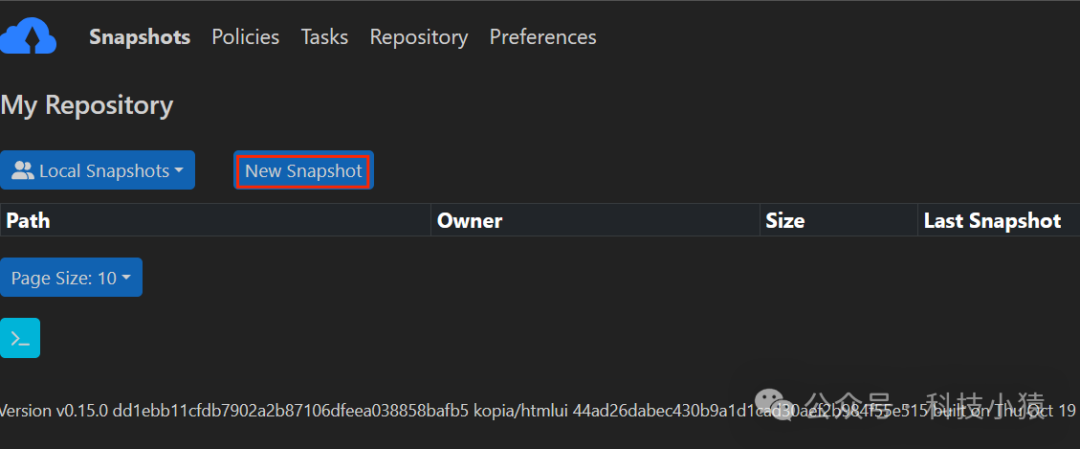The width and height of the screenshot is (1080, 449).
Task: Go to the Policies tab
Action: 245,37
